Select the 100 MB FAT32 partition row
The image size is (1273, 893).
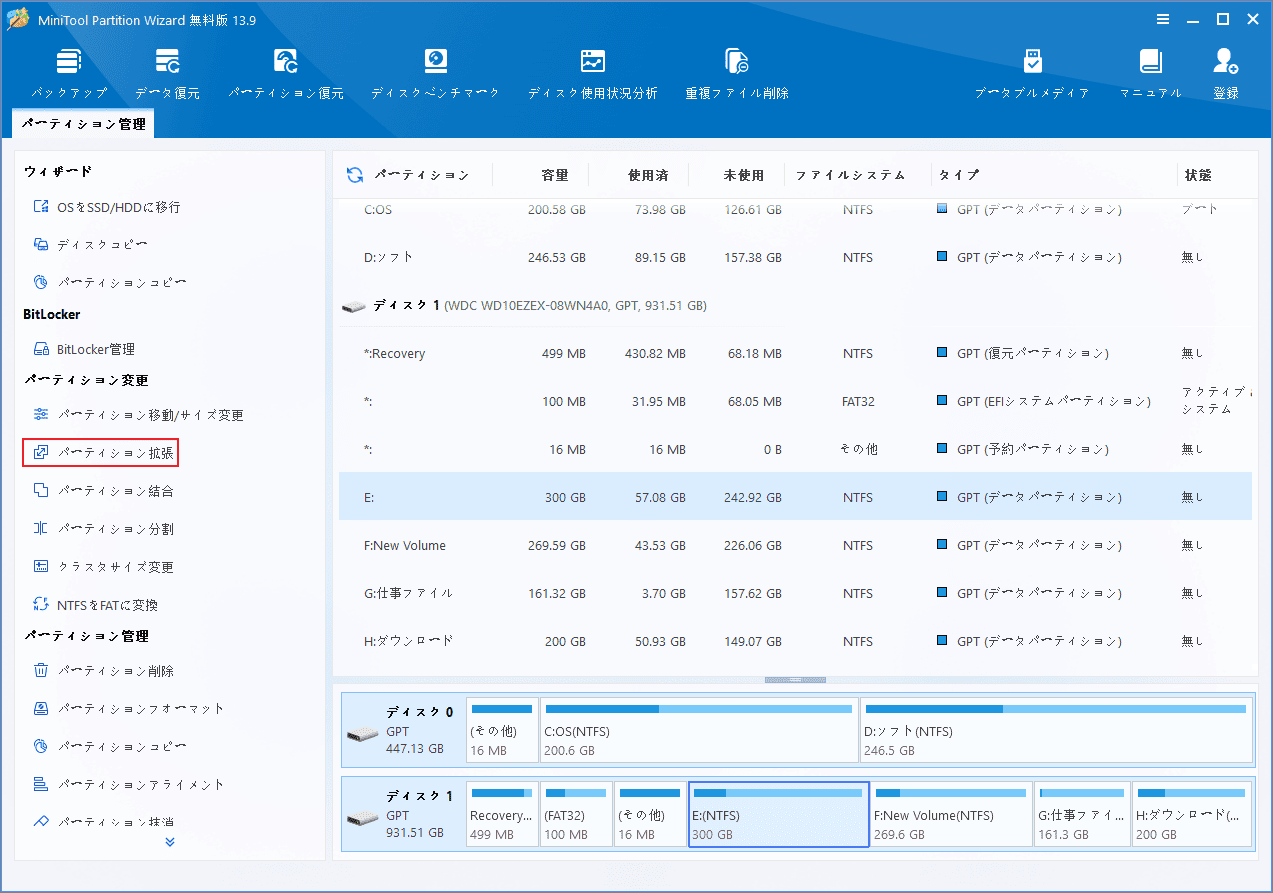795,401
